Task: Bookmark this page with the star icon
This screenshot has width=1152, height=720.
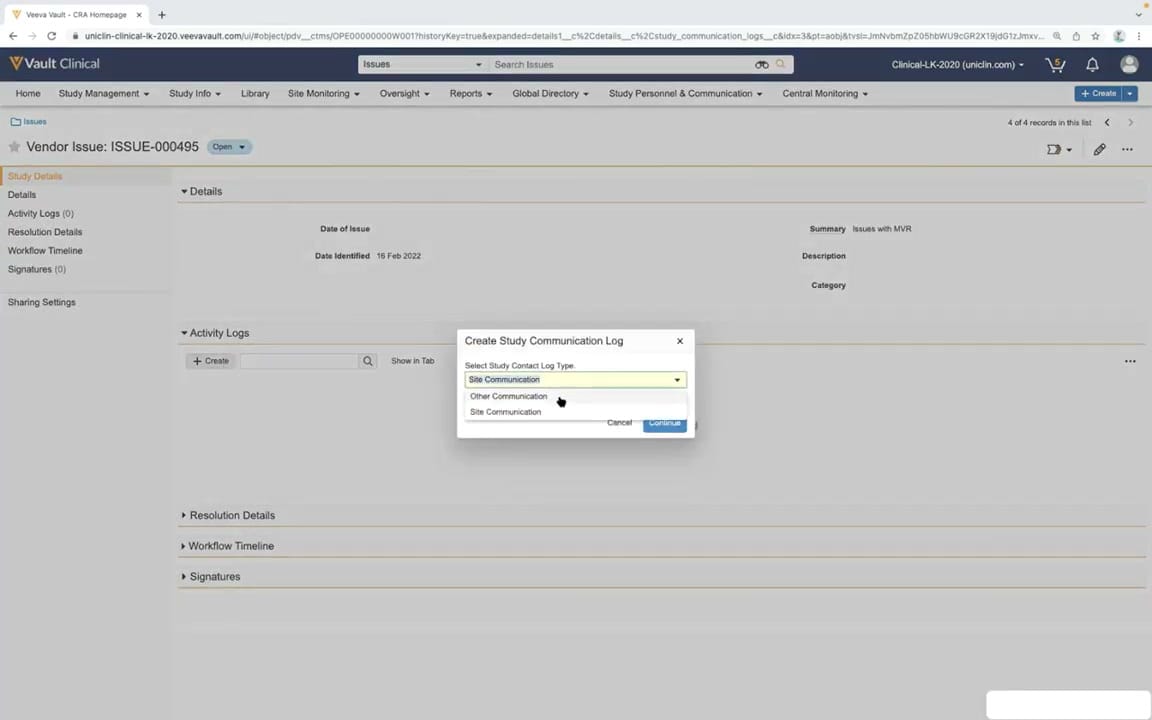Action: click(1095, 35)
